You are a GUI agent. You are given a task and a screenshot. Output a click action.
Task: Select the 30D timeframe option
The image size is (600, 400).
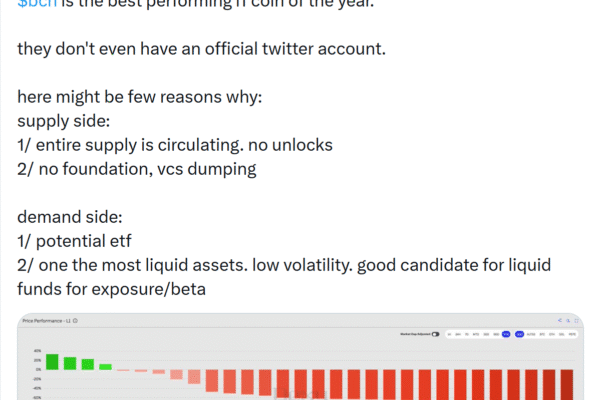[x=486, y=334]
